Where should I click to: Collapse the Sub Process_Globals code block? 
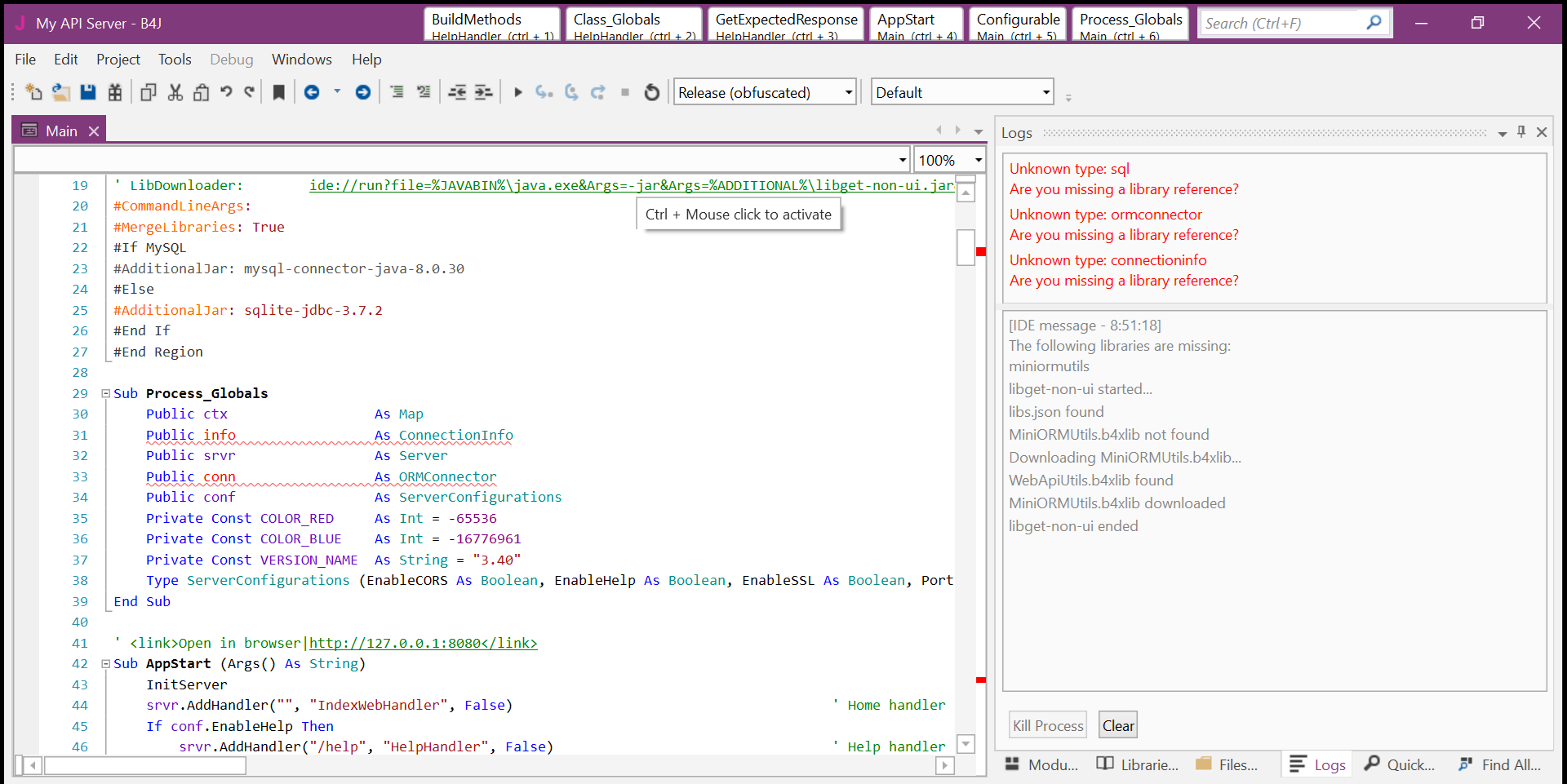tap(106, 393)
